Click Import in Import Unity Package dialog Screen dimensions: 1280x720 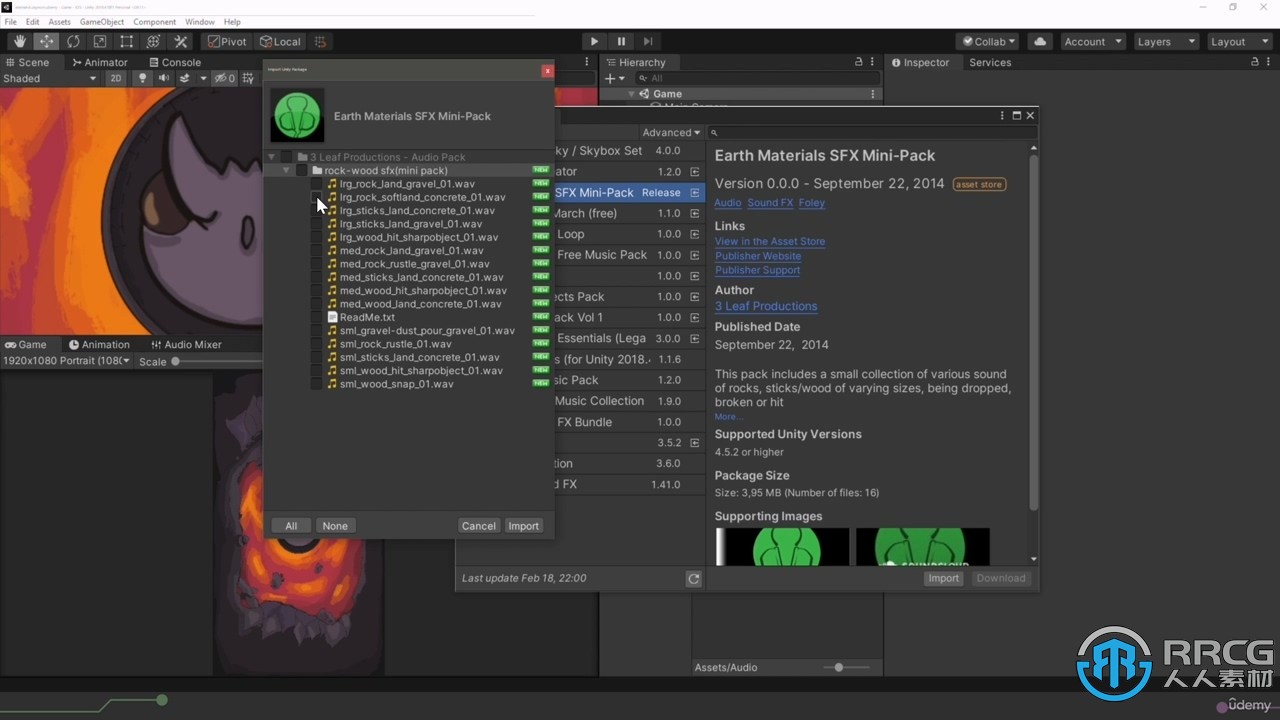click(523, 526)
